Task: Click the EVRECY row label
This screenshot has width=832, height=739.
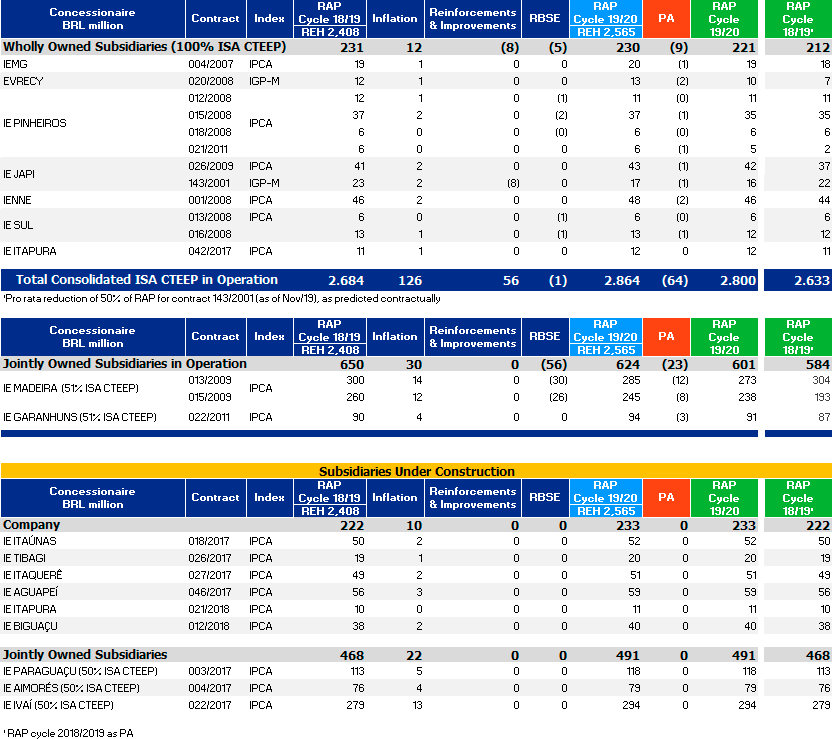Action: coord(23,81)
